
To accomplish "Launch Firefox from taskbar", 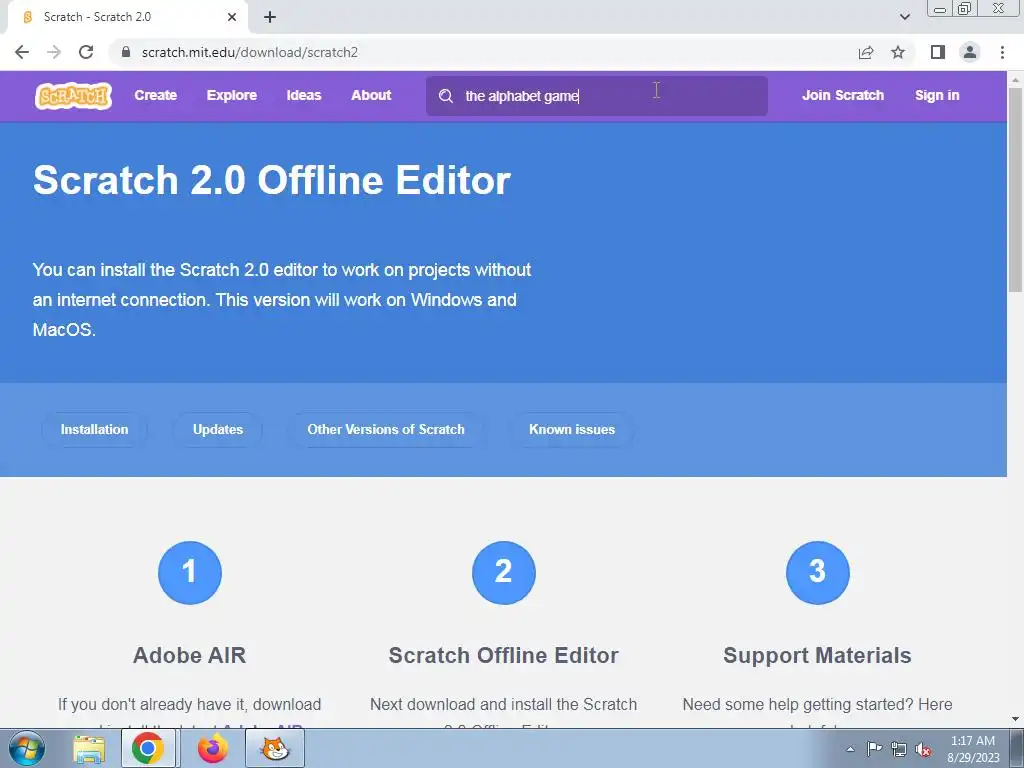I will point(213,748).
